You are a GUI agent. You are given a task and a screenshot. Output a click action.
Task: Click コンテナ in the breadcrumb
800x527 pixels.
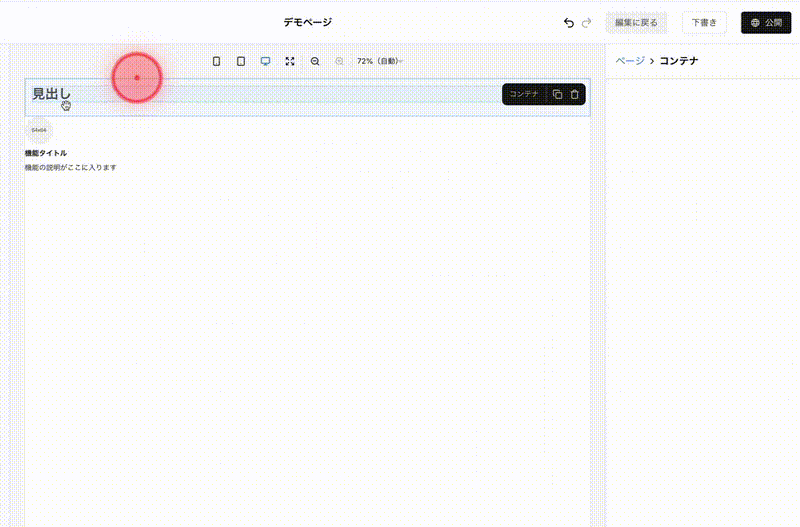pos(679,61)
